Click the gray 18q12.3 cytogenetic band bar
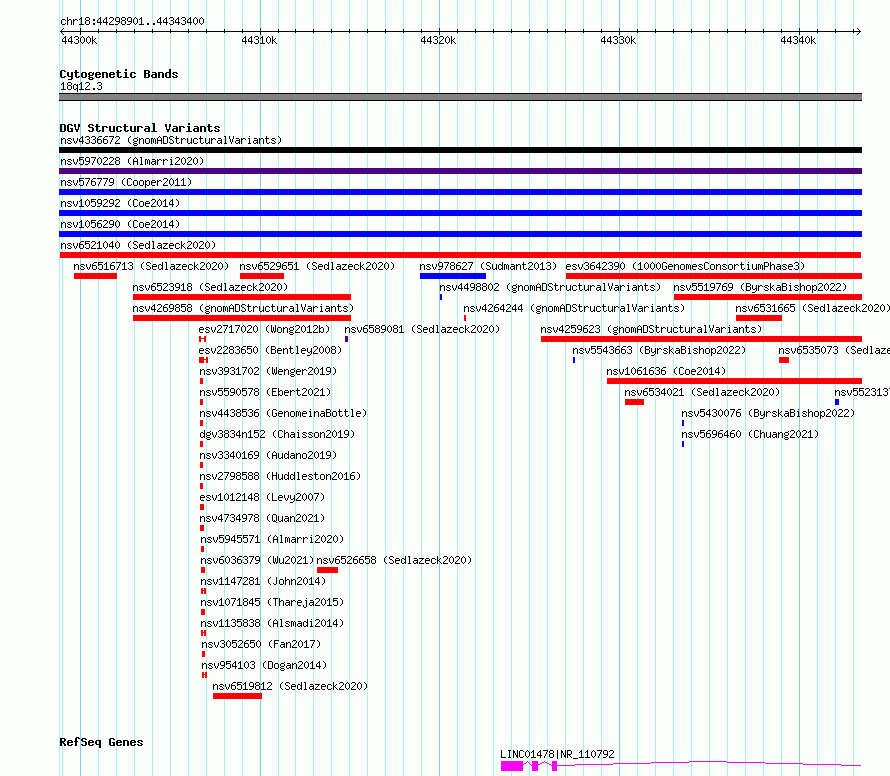Viewport: 890px width, 776px height. (460, 97)
